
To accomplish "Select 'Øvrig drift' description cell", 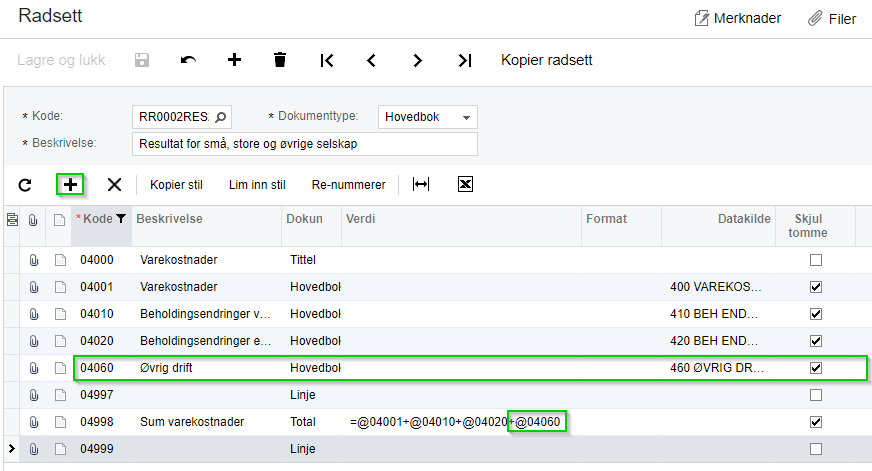I will tap(206, 368).
